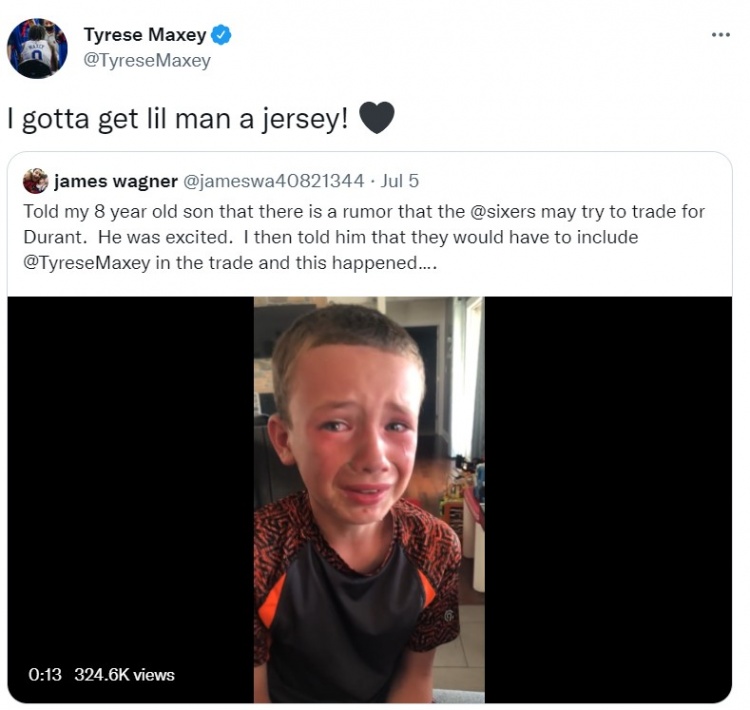Follow the @sixers mention link
750x710 pixels.
click(503, 212)
